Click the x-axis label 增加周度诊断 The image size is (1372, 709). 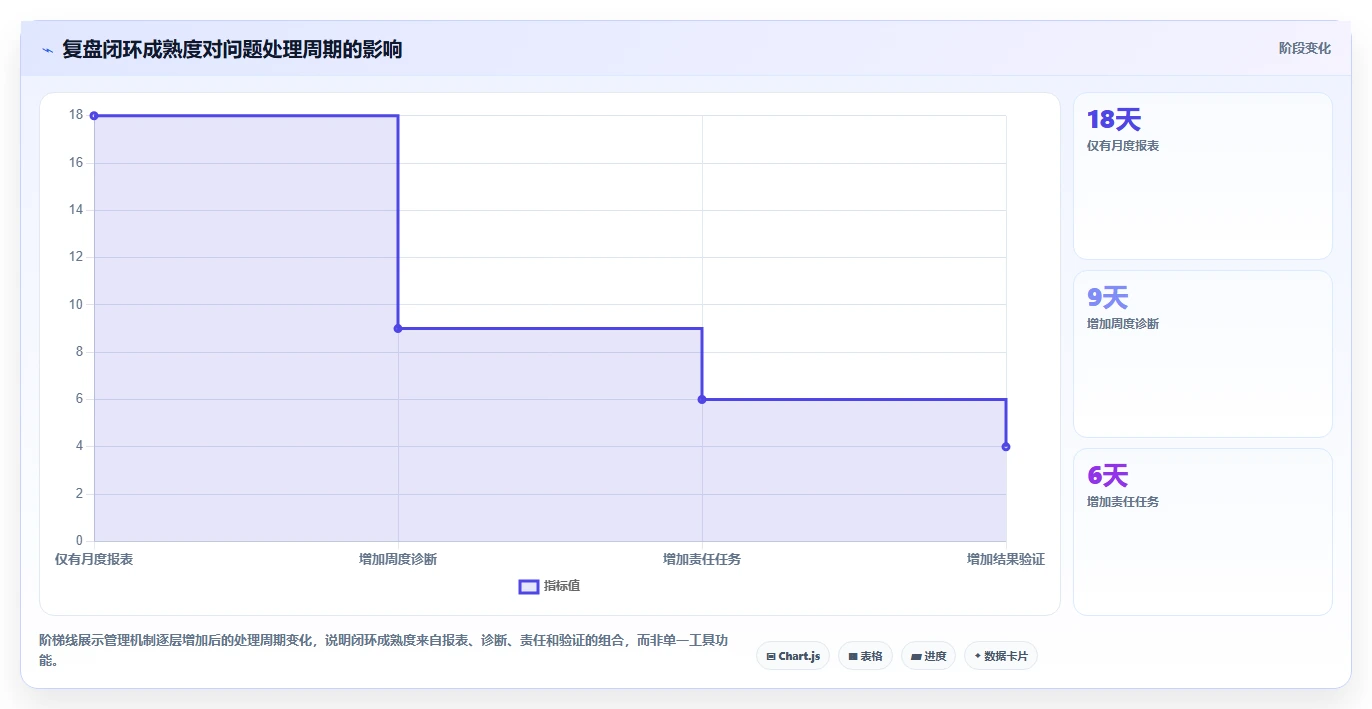[x=398, y=559]
